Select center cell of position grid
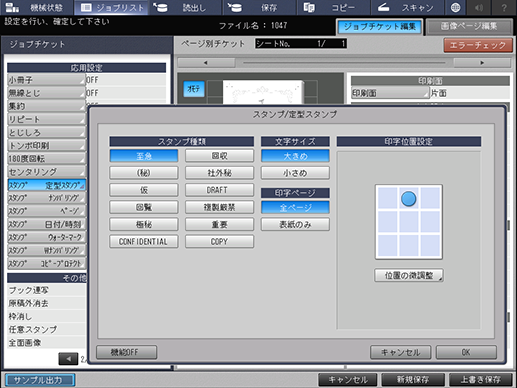 click(x=409, y=222)
